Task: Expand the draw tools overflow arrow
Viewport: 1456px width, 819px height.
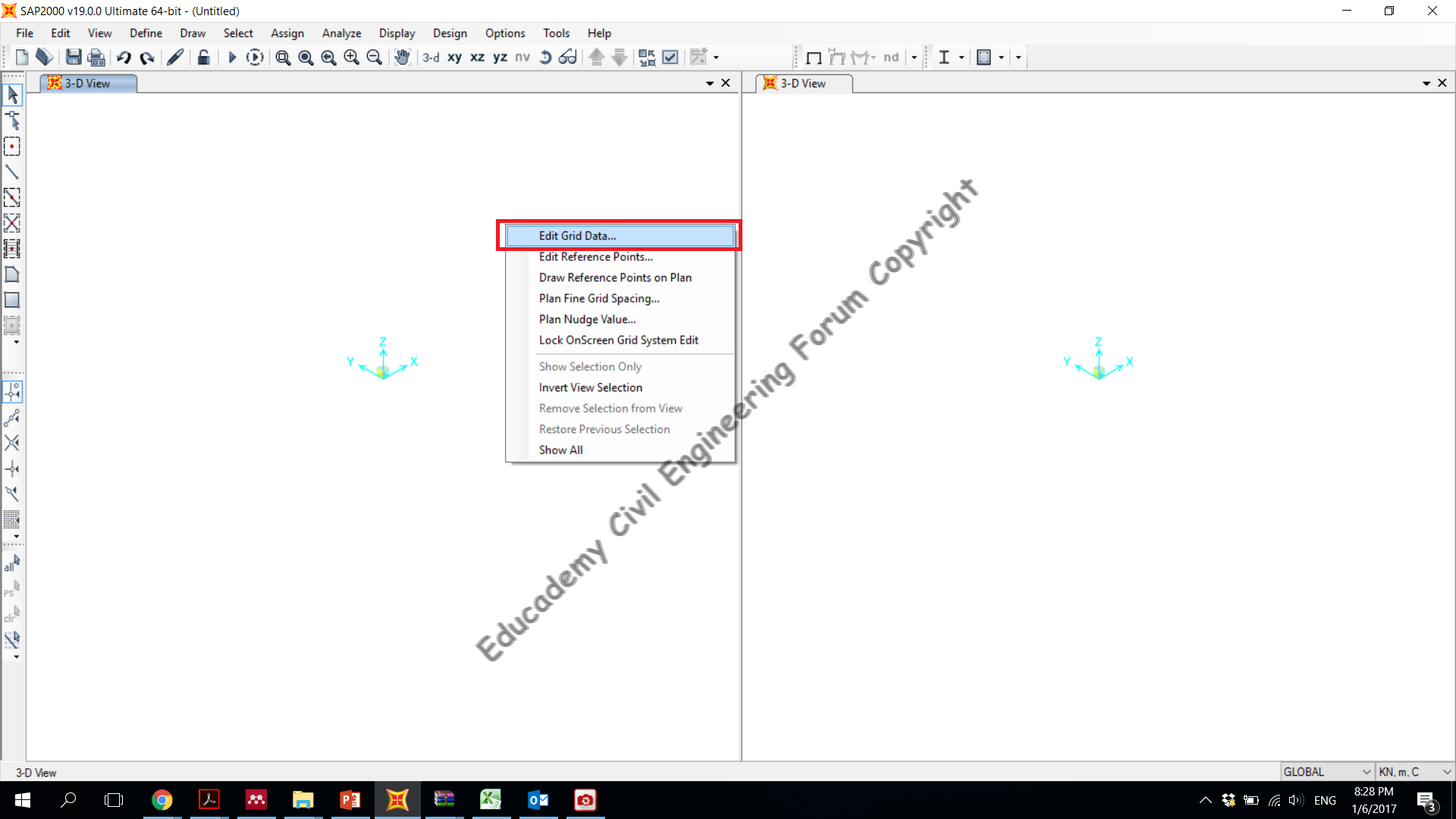Action: (16, 343)
